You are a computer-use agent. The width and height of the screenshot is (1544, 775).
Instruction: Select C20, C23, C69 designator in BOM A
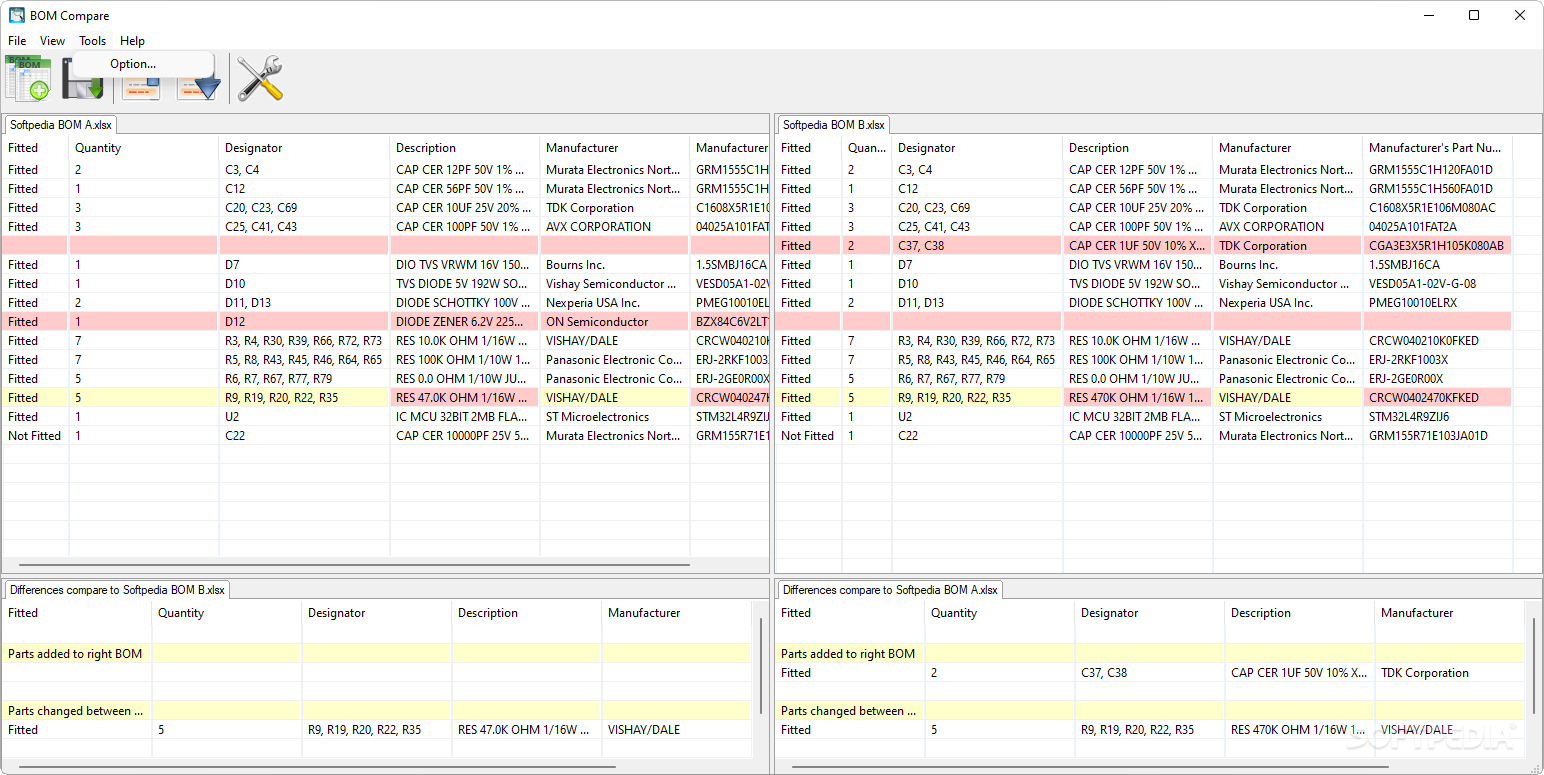coord(304,208)
